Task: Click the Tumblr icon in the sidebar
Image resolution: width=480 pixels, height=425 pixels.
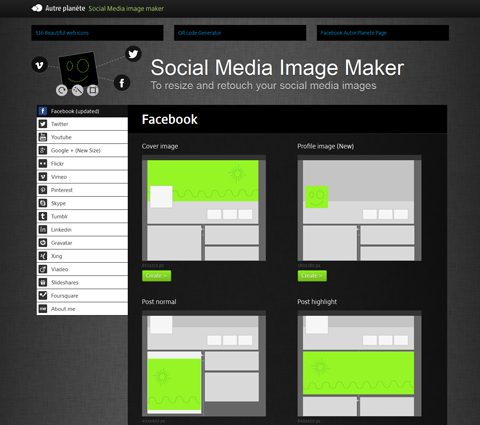Action: coord(43,216)
